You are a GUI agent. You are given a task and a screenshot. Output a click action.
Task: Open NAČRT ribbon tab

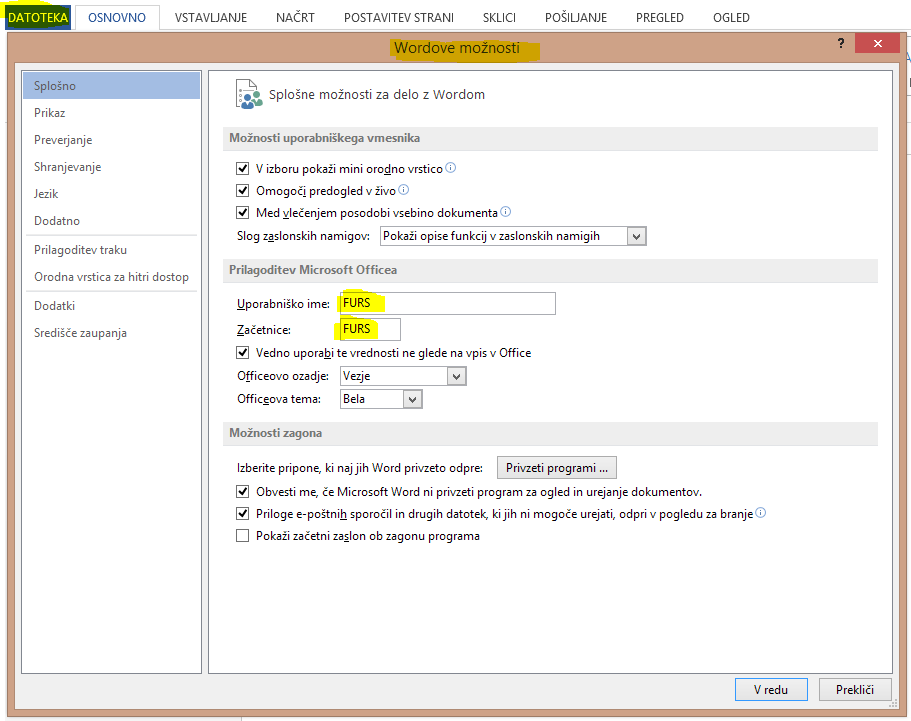pyautogui.click(x=295, y=17)
